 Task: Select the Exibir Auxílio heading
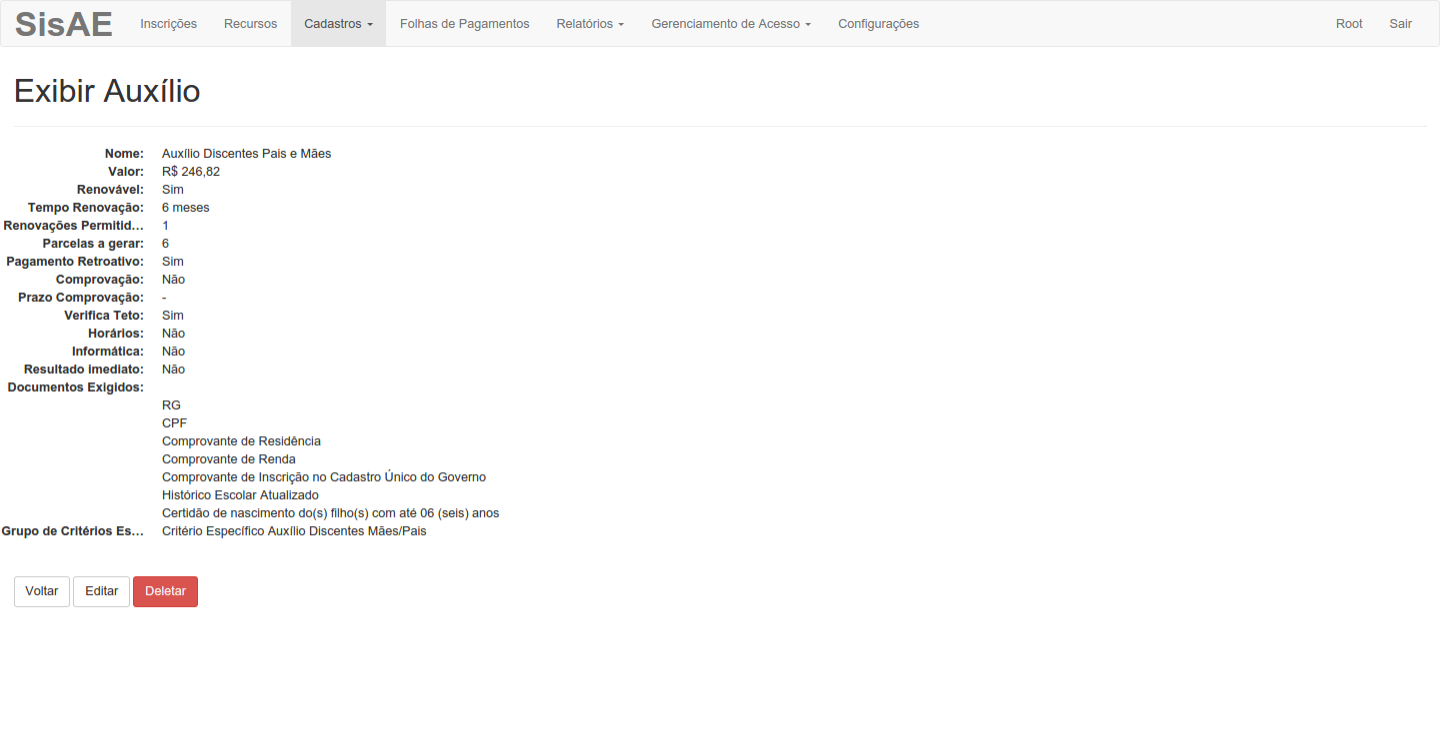point(107,91)
